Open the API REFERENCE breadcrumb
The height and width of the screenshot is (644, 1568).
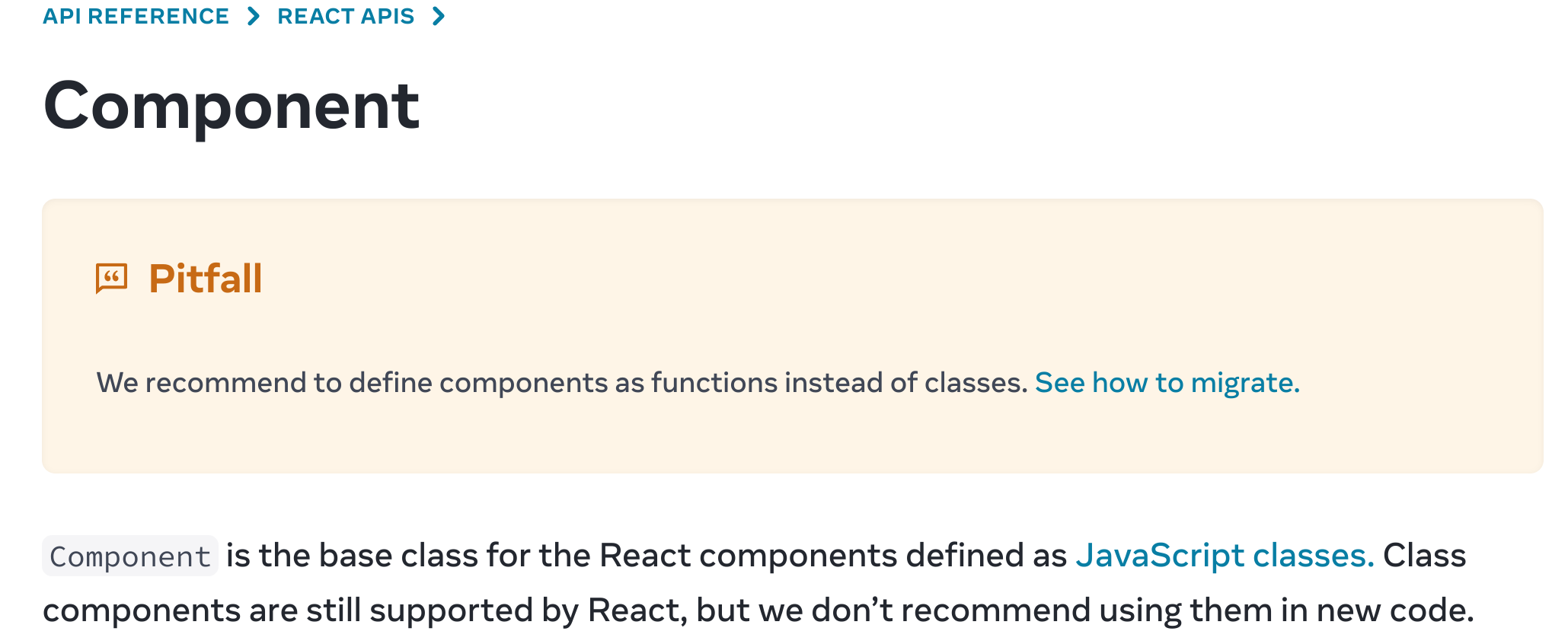click(136, 16)
